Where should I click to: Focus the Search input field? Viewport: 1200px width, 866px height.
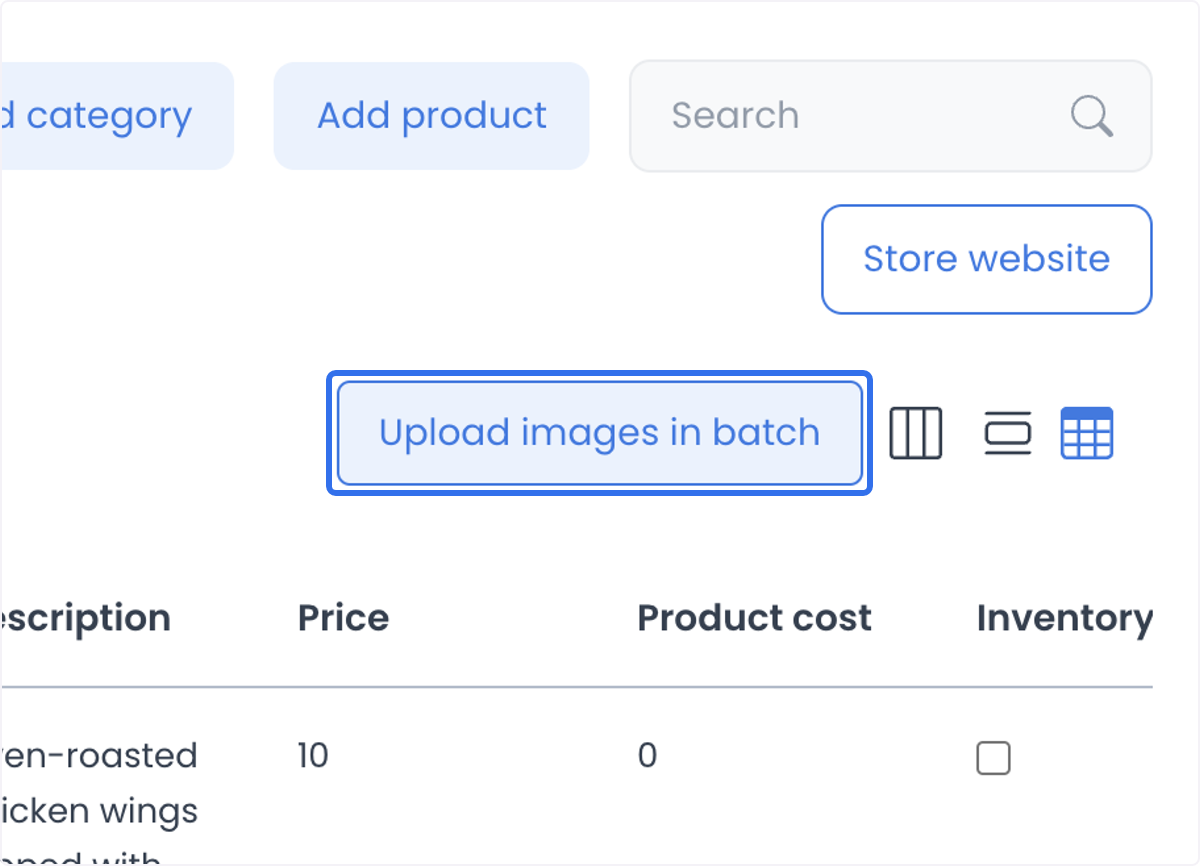890,116
